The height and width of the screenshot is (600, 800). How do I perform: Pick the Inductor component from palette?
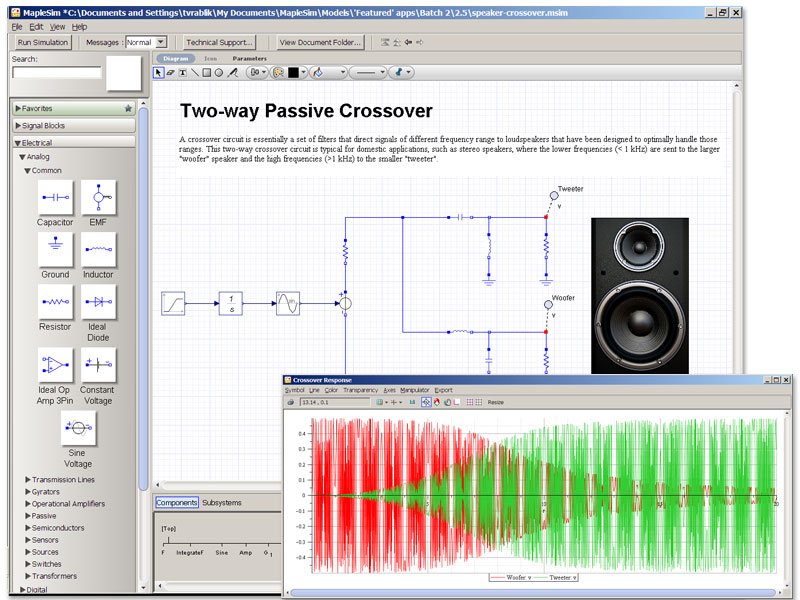tap(98, 250)
